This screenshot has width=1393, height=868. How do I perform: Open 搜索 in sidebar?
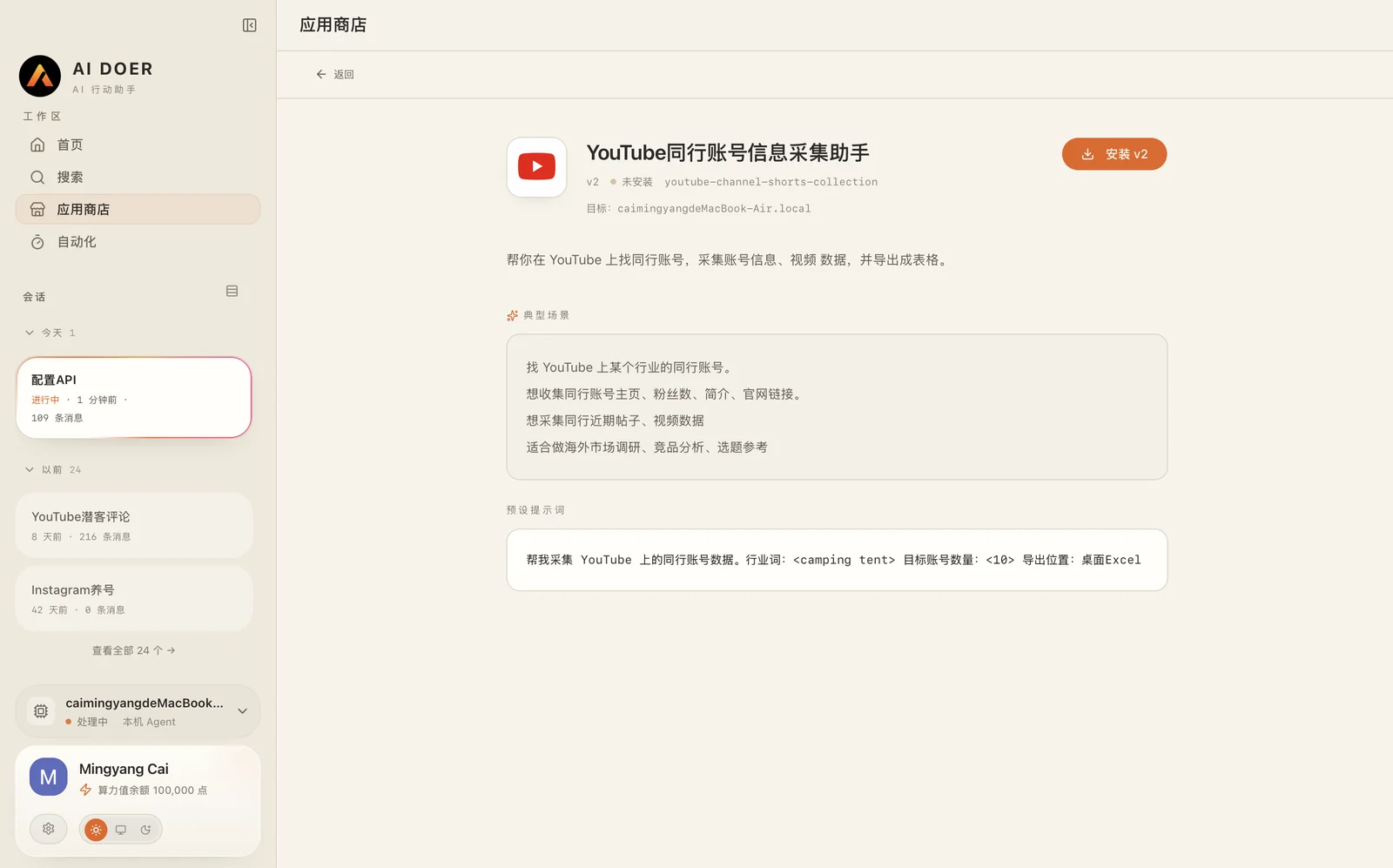pyautogui.click(x=138, y=177)
